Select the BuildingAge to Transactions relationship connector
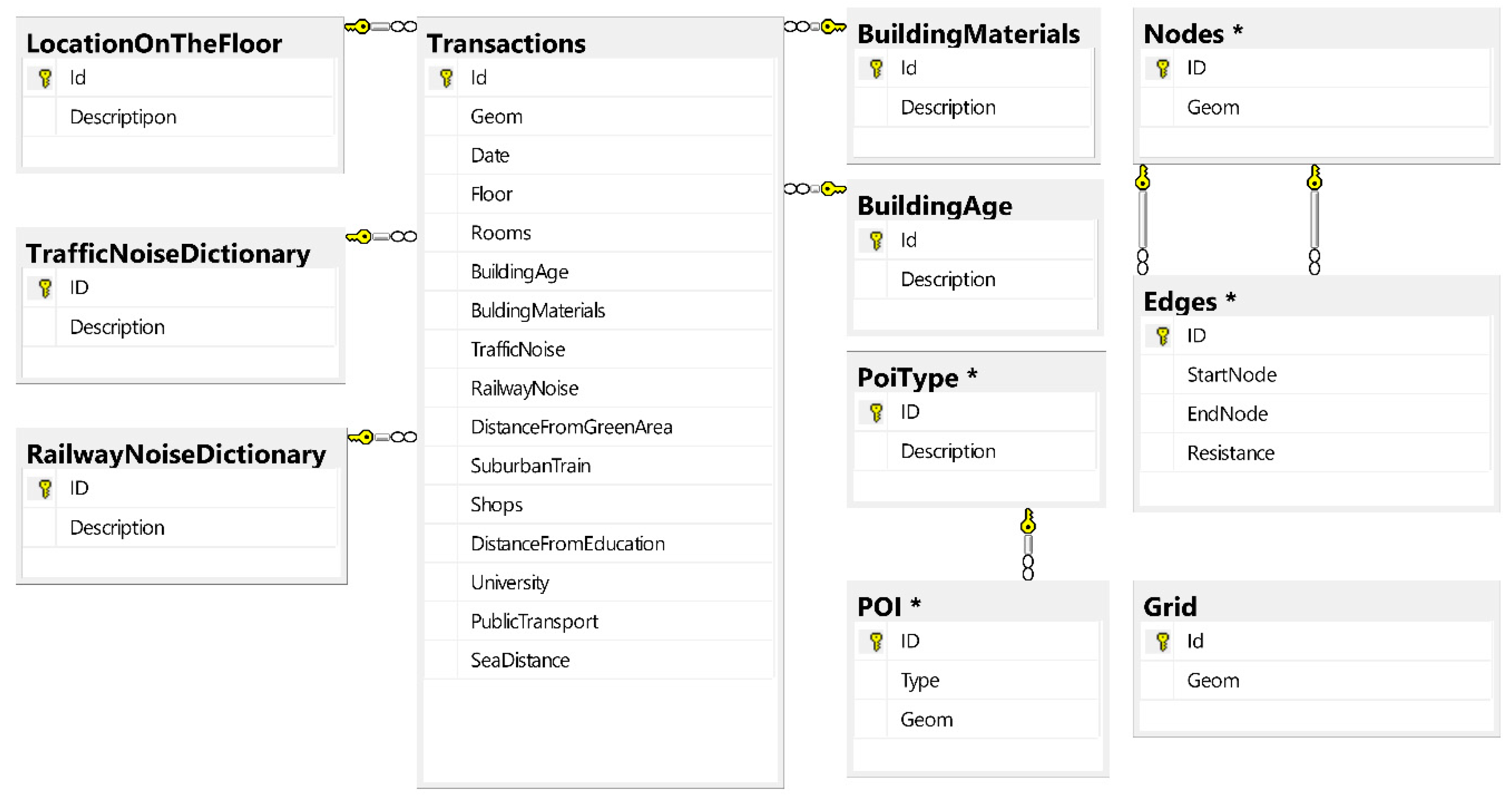This screenshot has width=1512, height=798. pos(815,189)
